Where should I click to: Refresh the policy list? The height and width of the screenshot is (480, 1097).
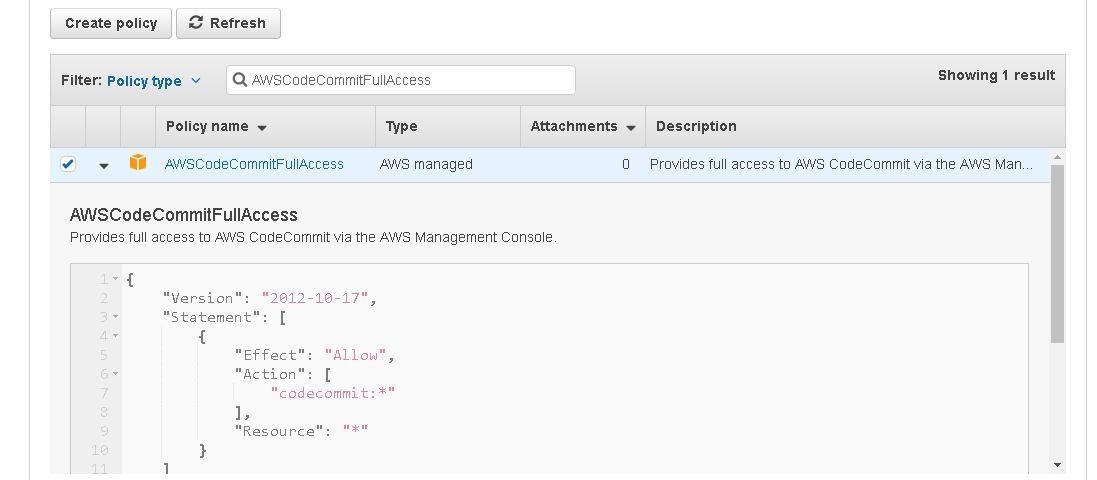[x=228, y=23]
